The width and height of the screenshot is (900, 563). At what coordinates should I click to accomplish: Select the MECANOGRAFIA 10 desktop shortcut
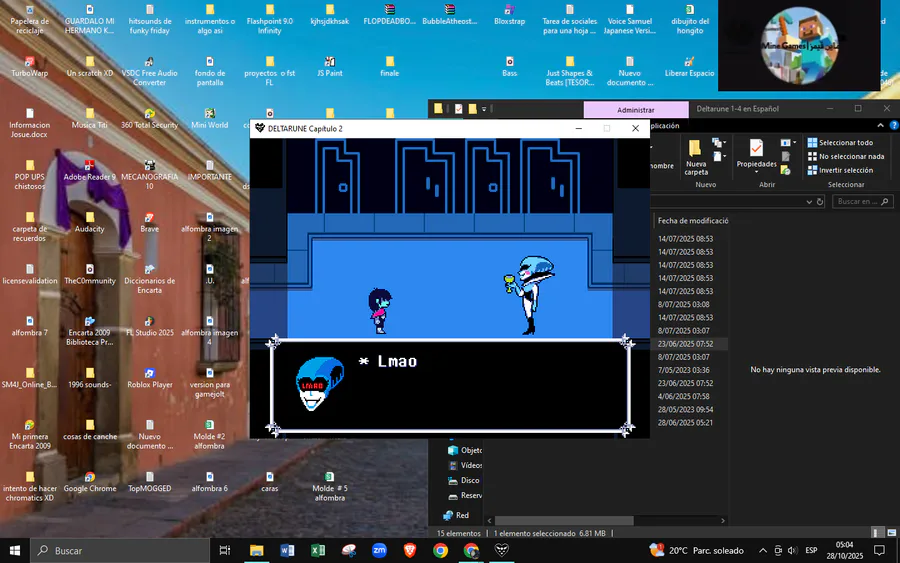149,175
